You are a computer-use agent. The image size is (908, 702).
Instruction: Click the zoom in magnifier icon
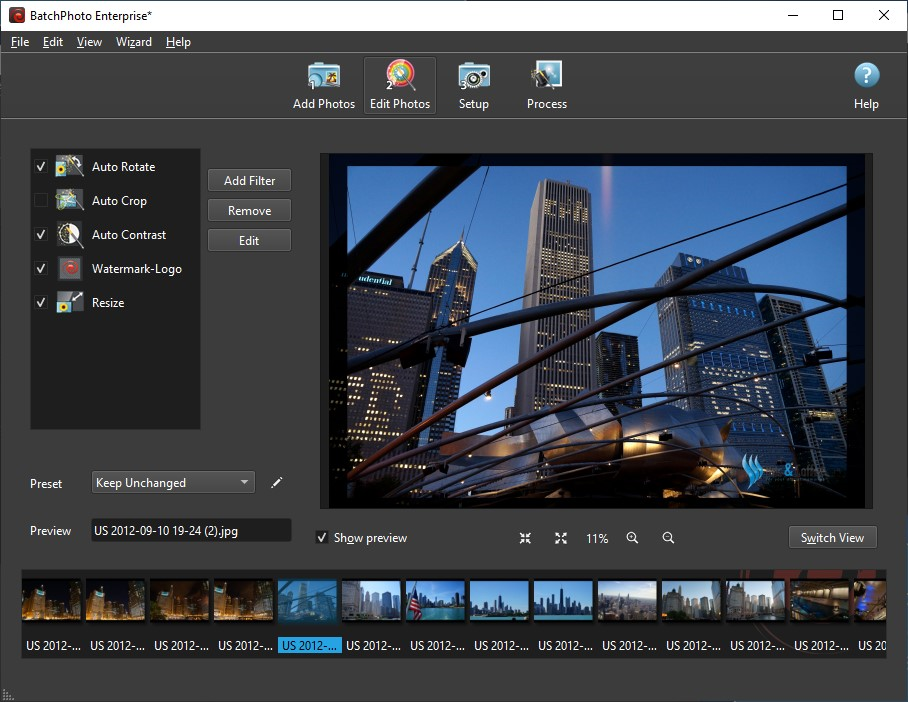click(632, 538)
